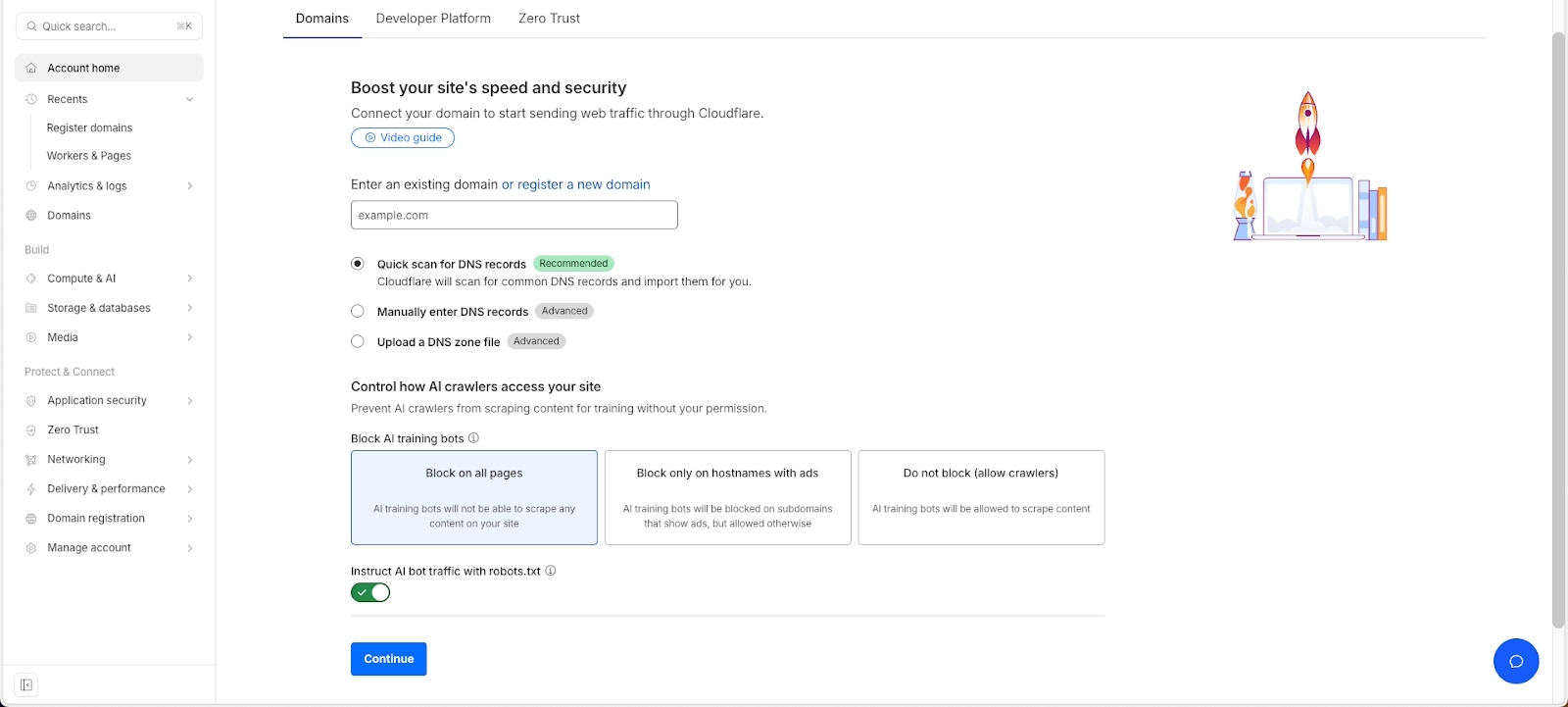This screenshot has width=1568, height=707.
Task: Click the example.com domain input field
Action: coord(514,215)
